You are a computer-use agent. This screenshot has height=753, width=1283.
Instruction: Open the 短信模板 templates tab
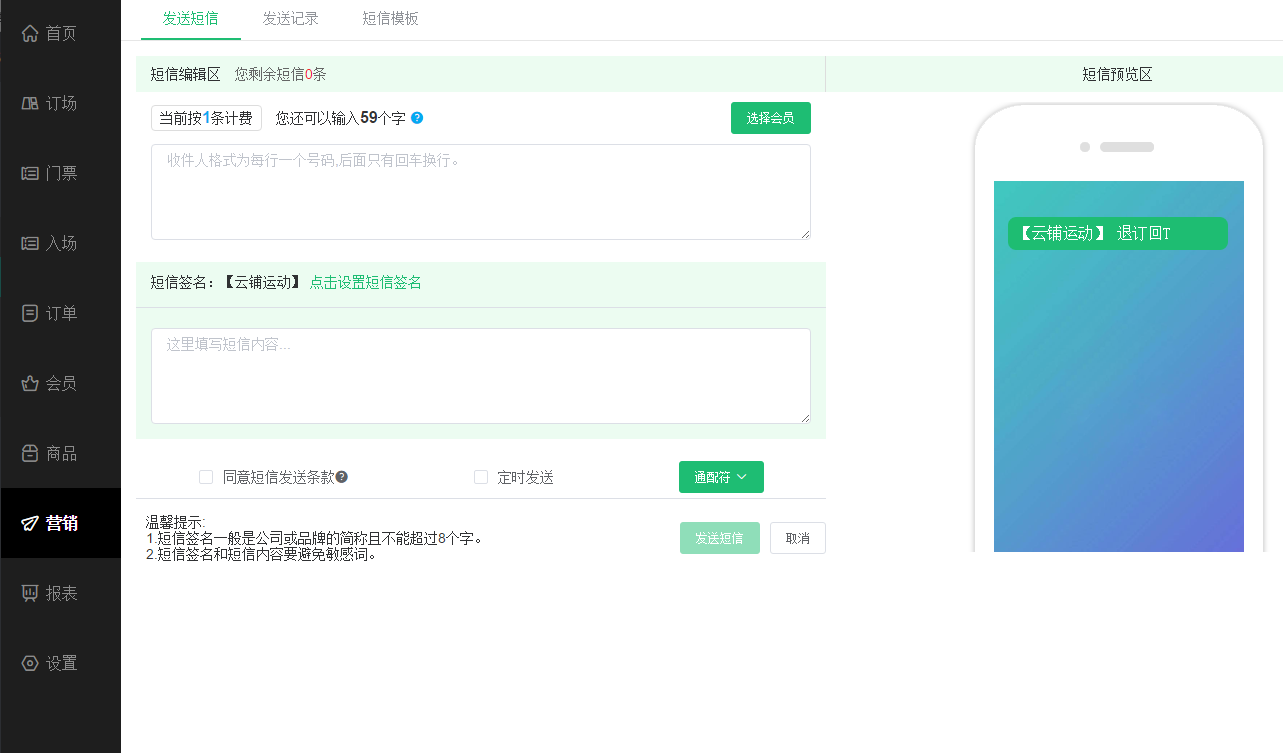point(390,19)
